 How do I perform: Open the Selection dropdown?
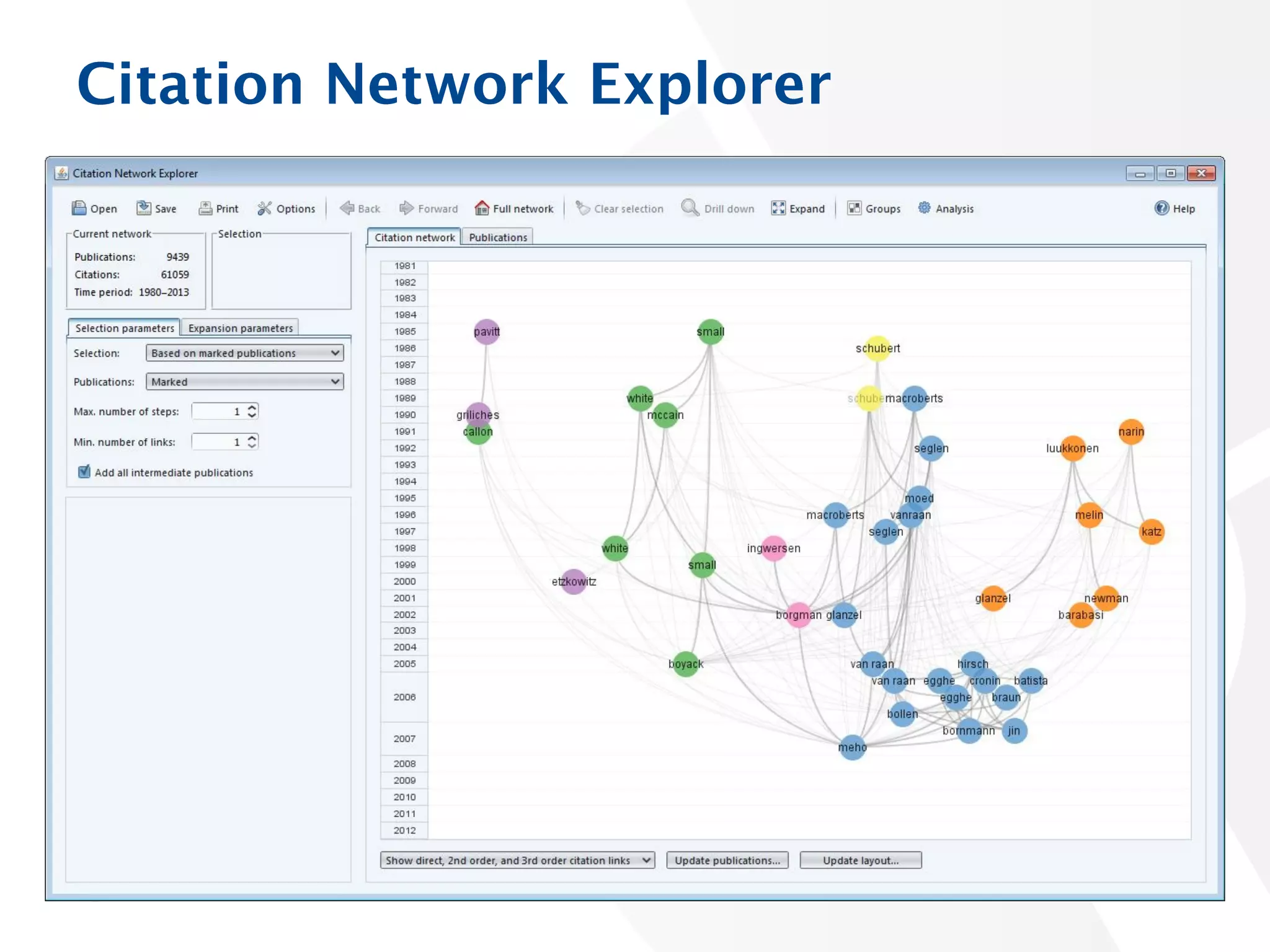(244, 353)
